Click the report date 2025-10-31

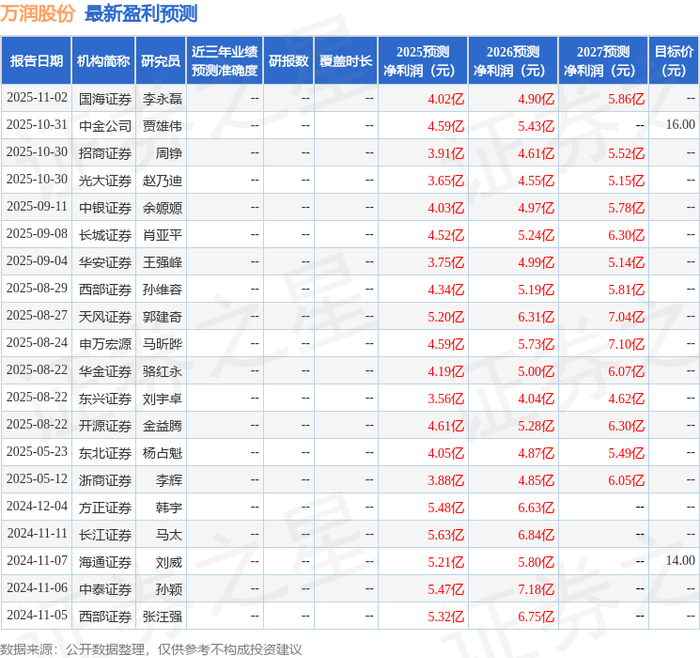[37, 125]
